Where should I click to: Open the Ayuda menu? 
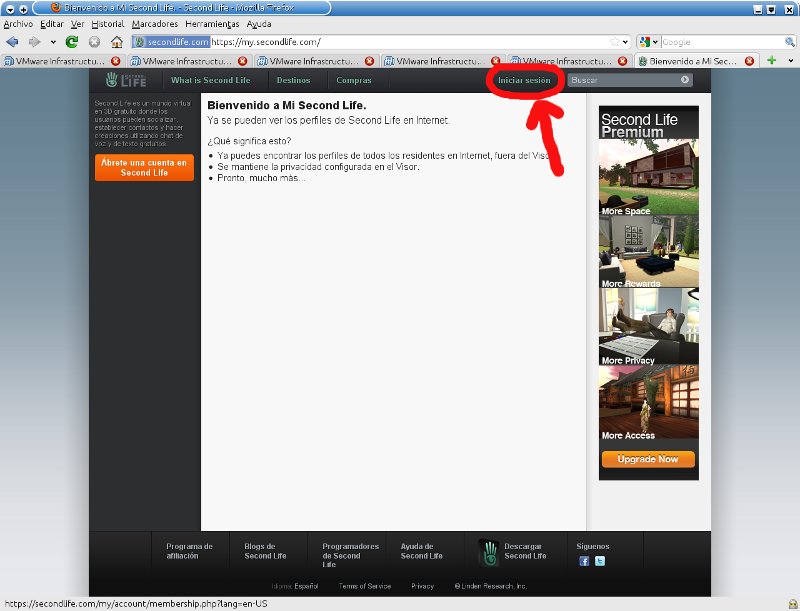point(259,24)
